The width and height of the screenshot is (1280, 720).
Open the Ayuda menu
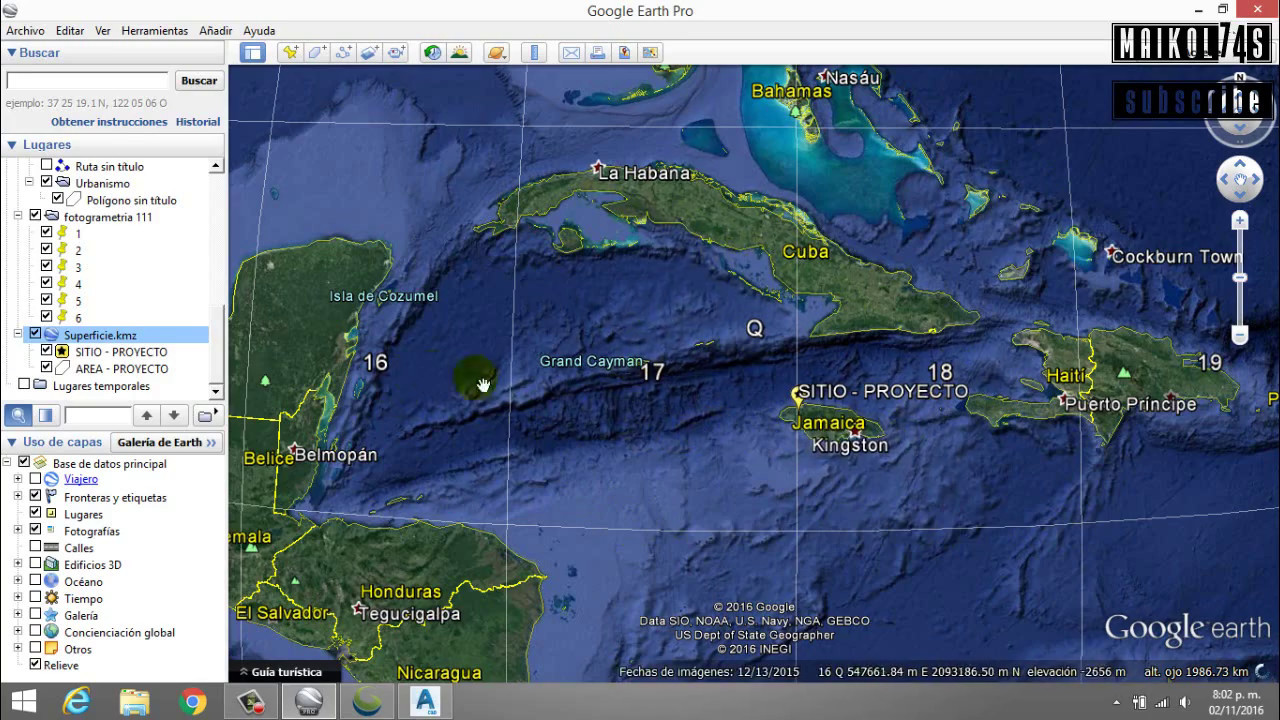coord(259,31)
